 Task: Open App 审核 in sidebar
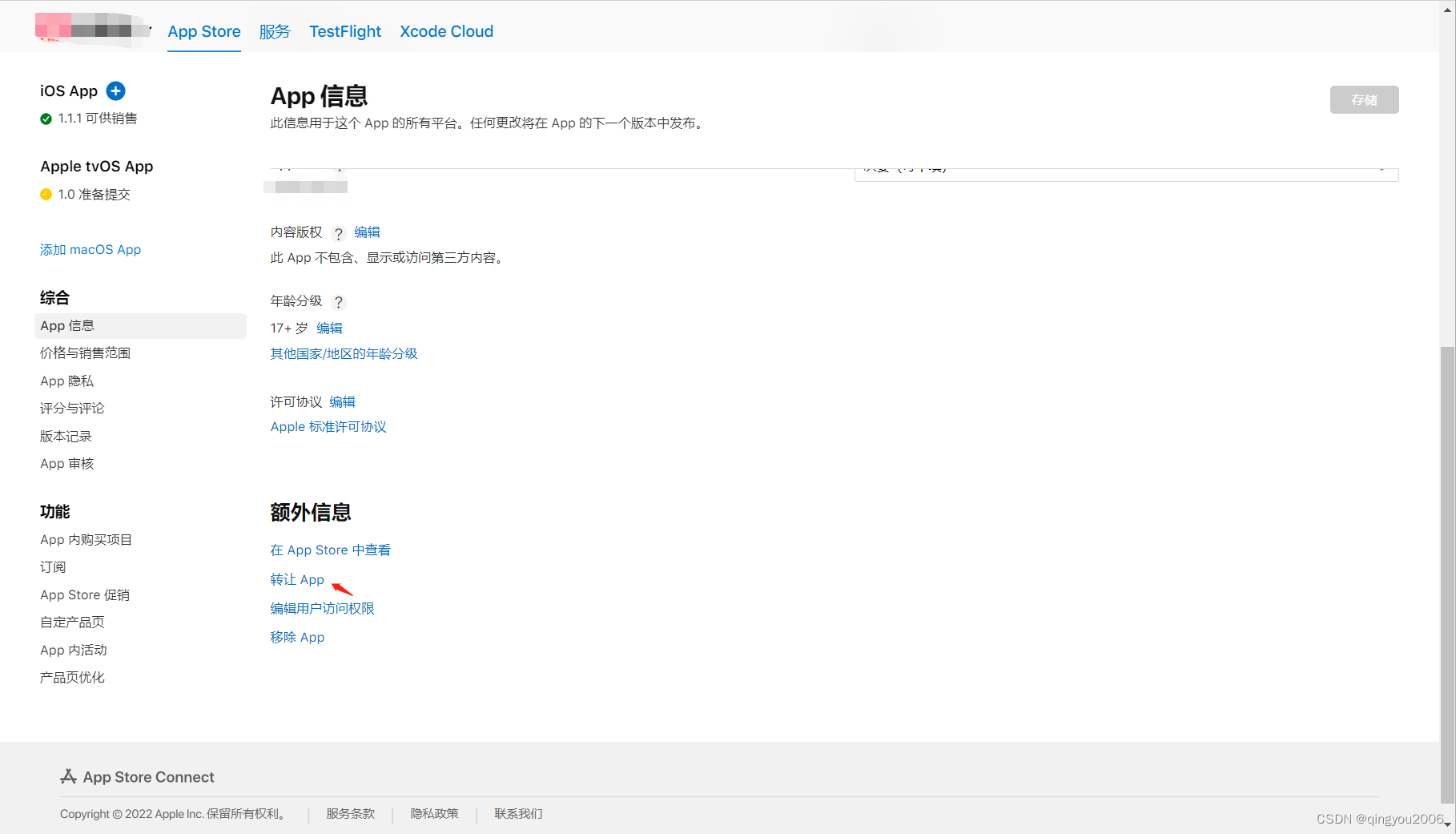click(67, 463)
